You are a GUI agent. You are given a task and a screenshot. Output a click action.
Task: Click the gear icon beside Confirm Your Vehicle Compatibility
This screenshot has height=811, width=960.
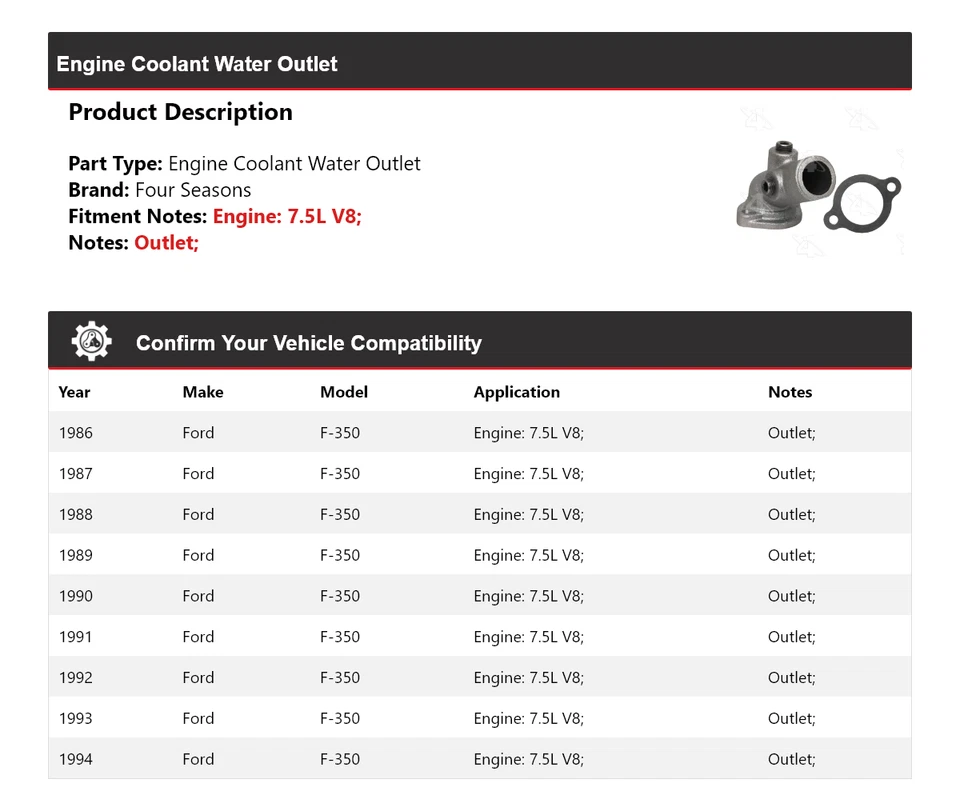(91, 342)
